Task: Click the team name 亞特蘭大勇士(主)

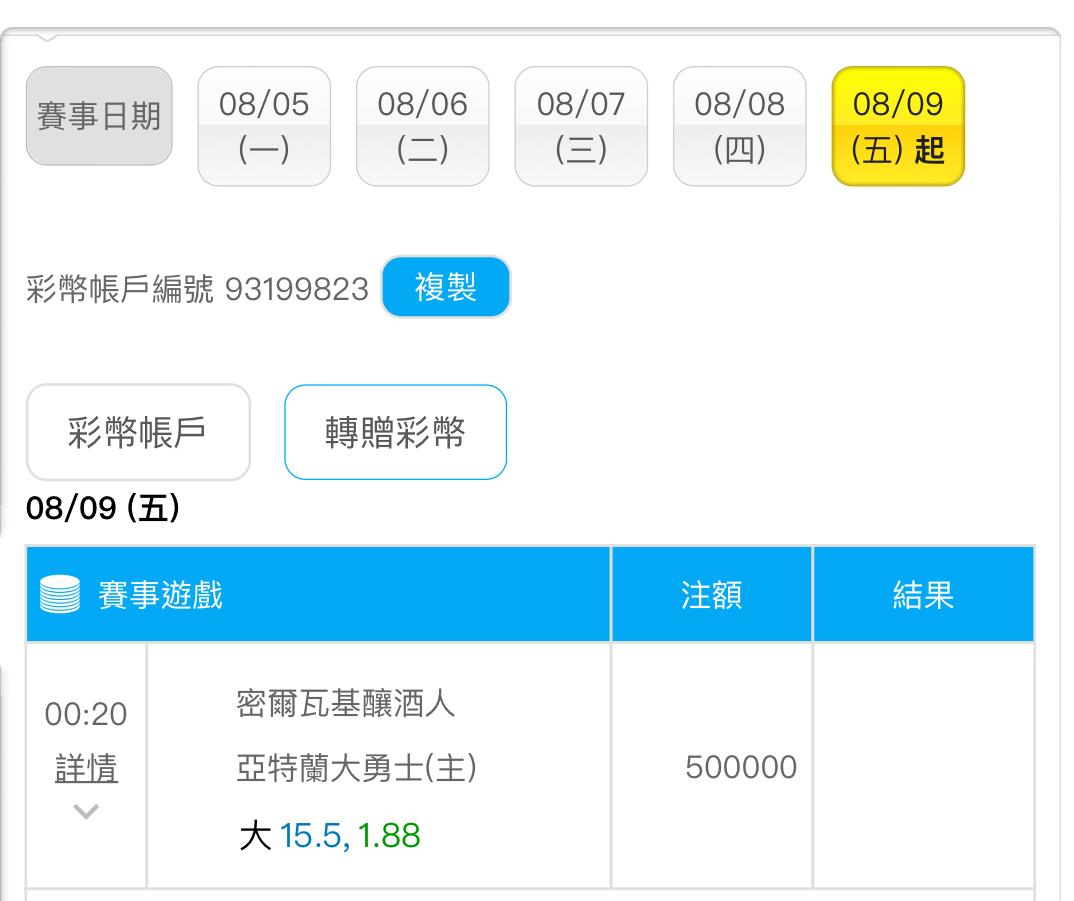Action: click(357, 767)
